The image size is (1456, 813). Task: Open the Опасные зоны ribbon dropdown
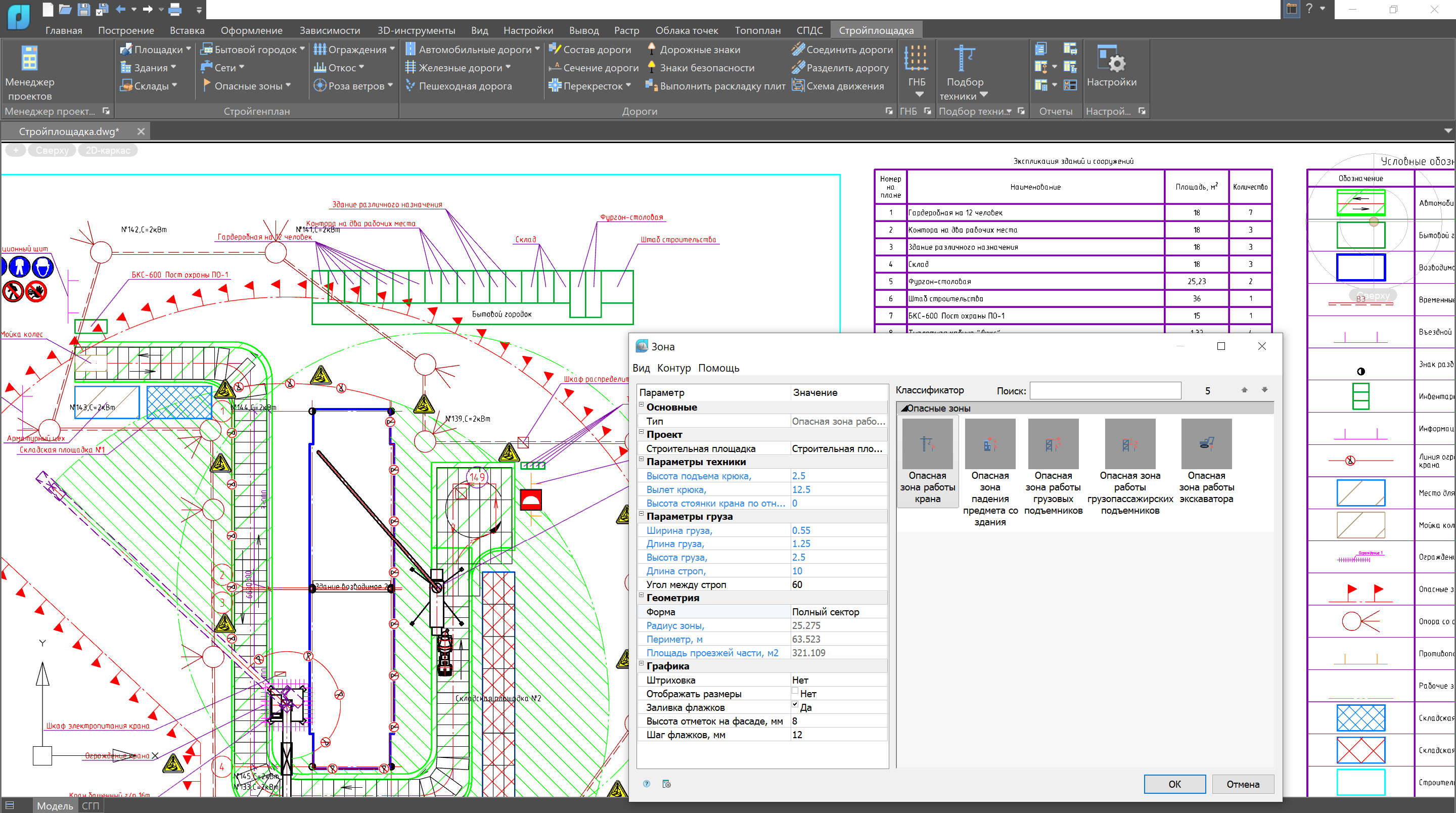(288, 85)
